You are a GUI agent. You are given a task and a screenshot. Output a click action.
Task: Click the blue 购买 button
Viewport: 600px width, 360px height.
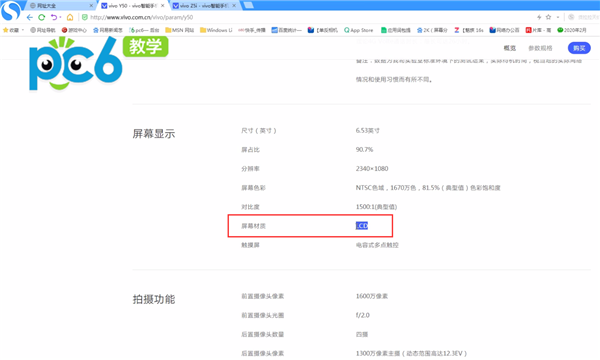(579, 48)
